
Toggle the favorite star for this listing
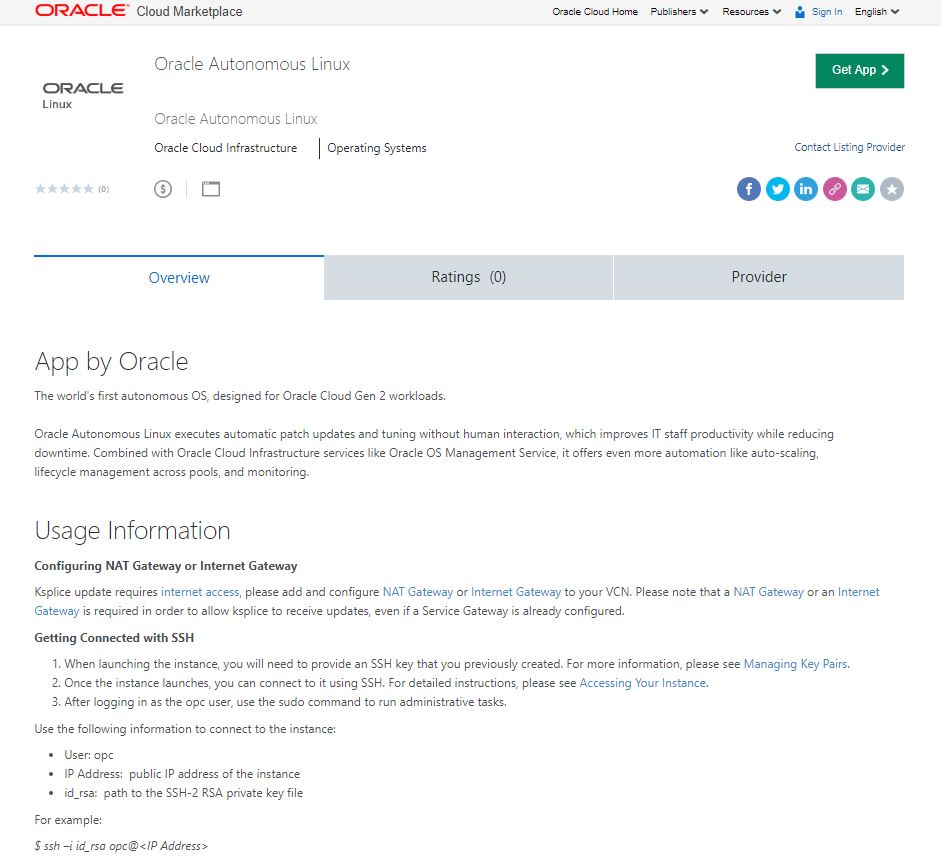(891, 188)
